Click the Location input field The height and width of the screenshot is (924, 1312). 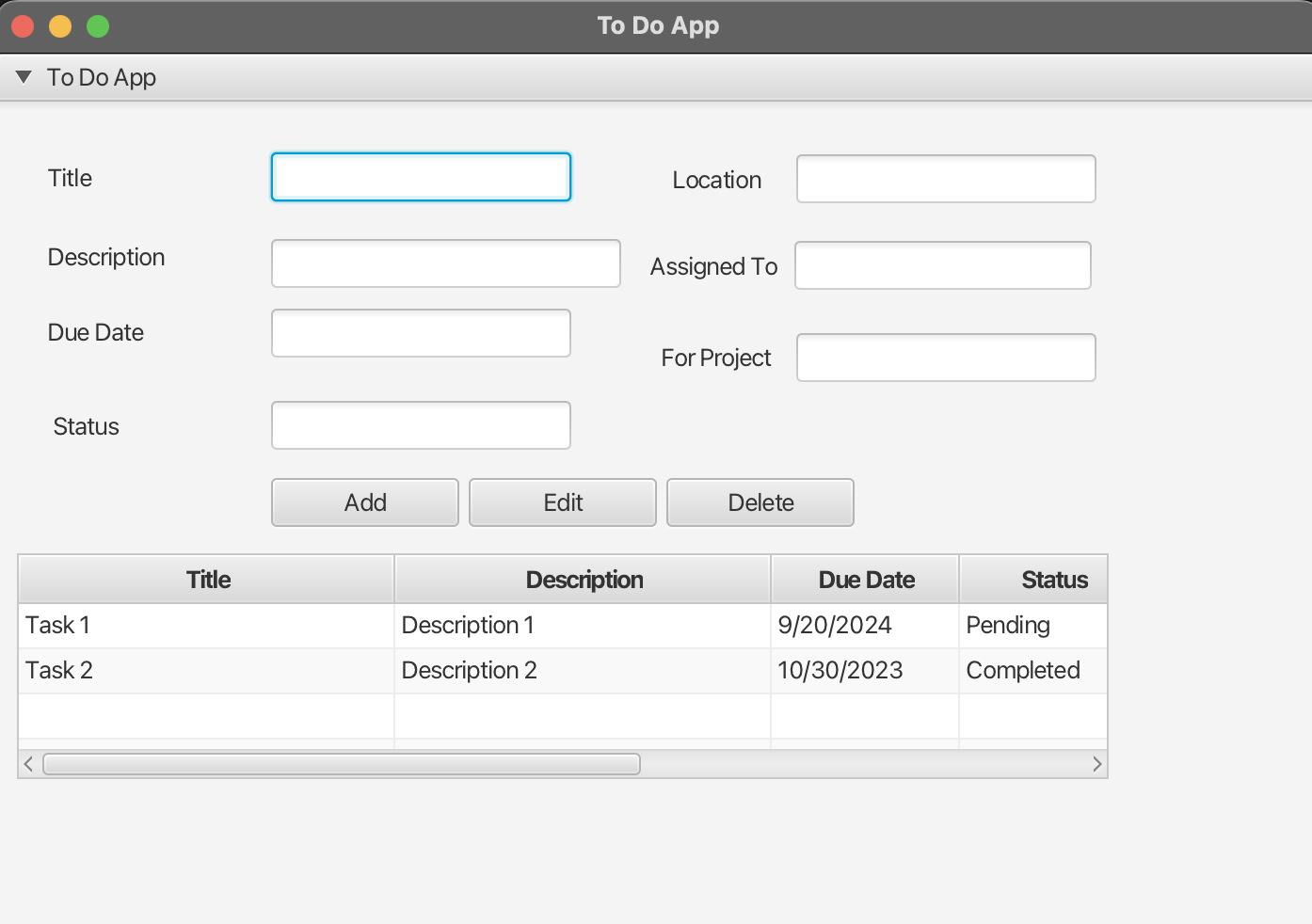tap(946, 179)
